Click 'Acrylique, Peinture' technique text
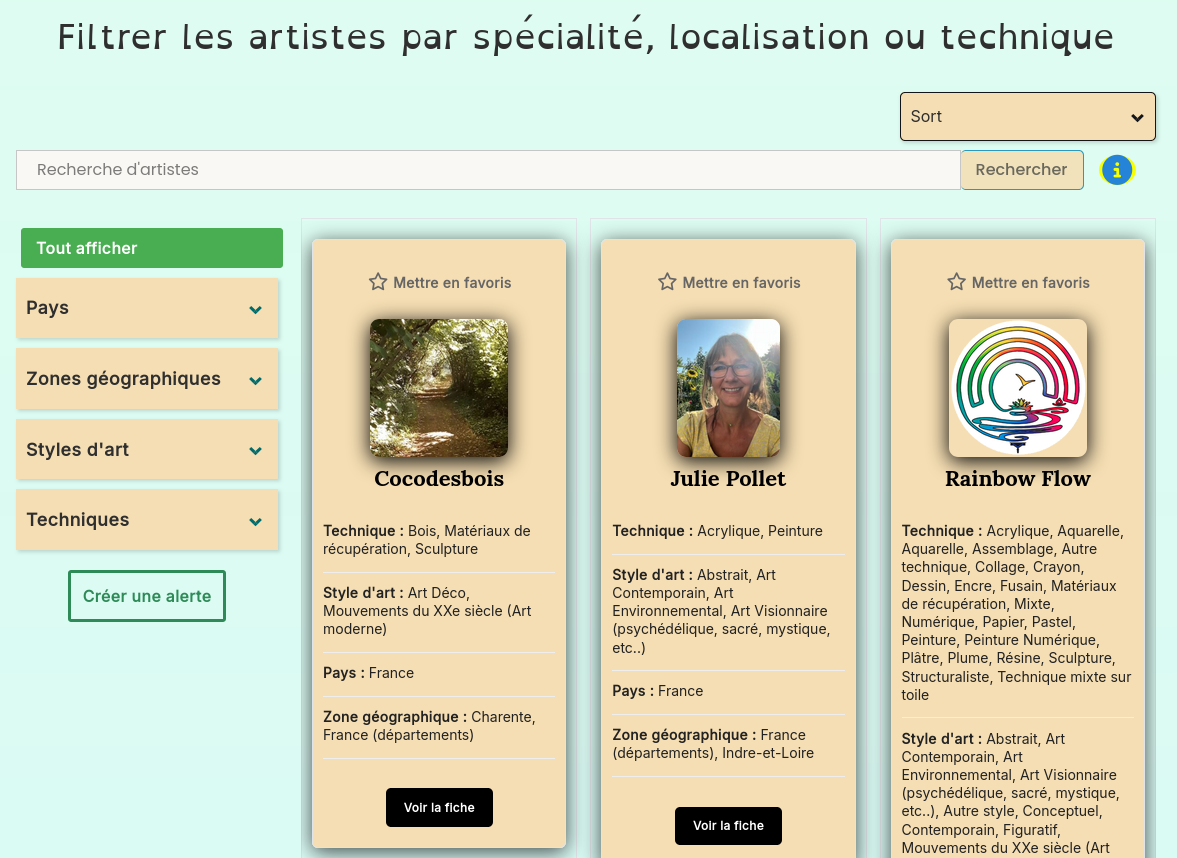This screenshot has width=1177, height=858. point(760,531)
